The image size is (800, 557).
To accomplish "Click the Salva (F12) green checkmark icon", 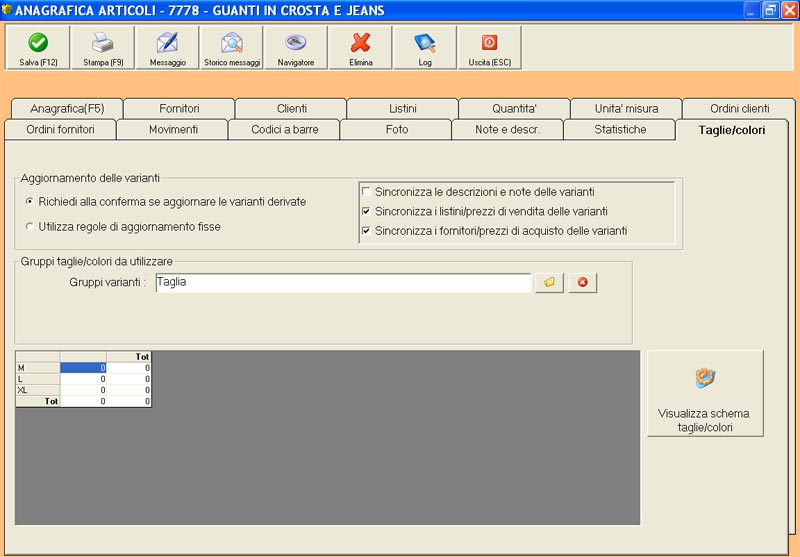I will coord(38,44).
